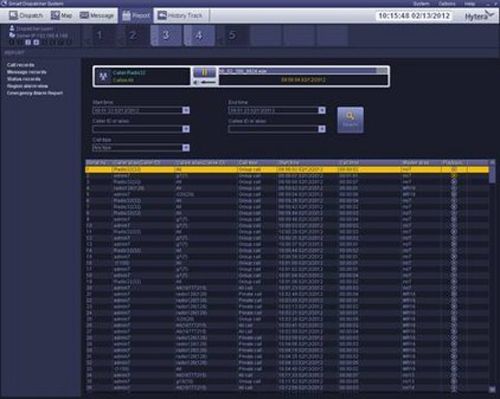Open the Message tab icon
The height and width of the screenshot is (399, 500).
[84, 15]
